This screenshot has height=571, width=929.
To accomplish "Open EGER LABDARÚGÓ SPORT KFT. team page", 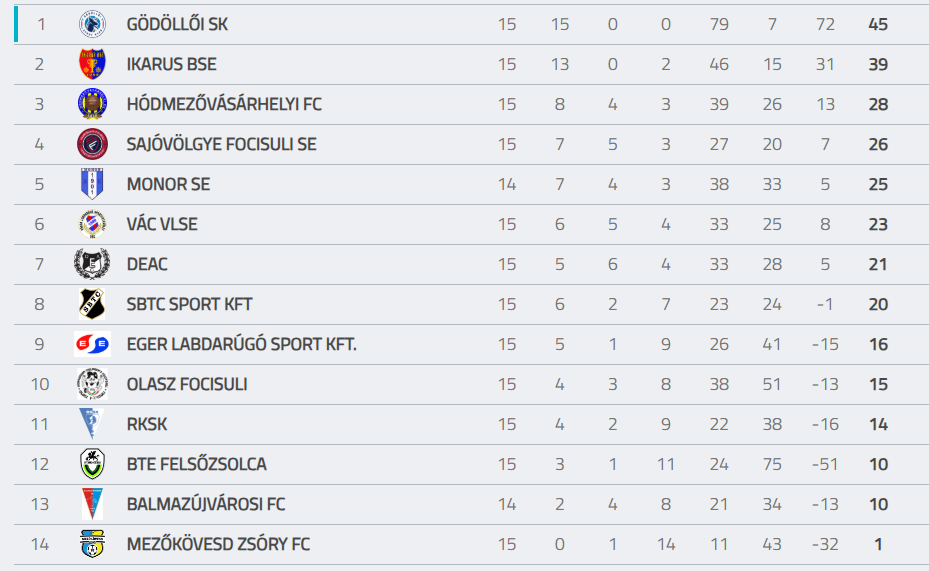I will (x=241, y=344).
